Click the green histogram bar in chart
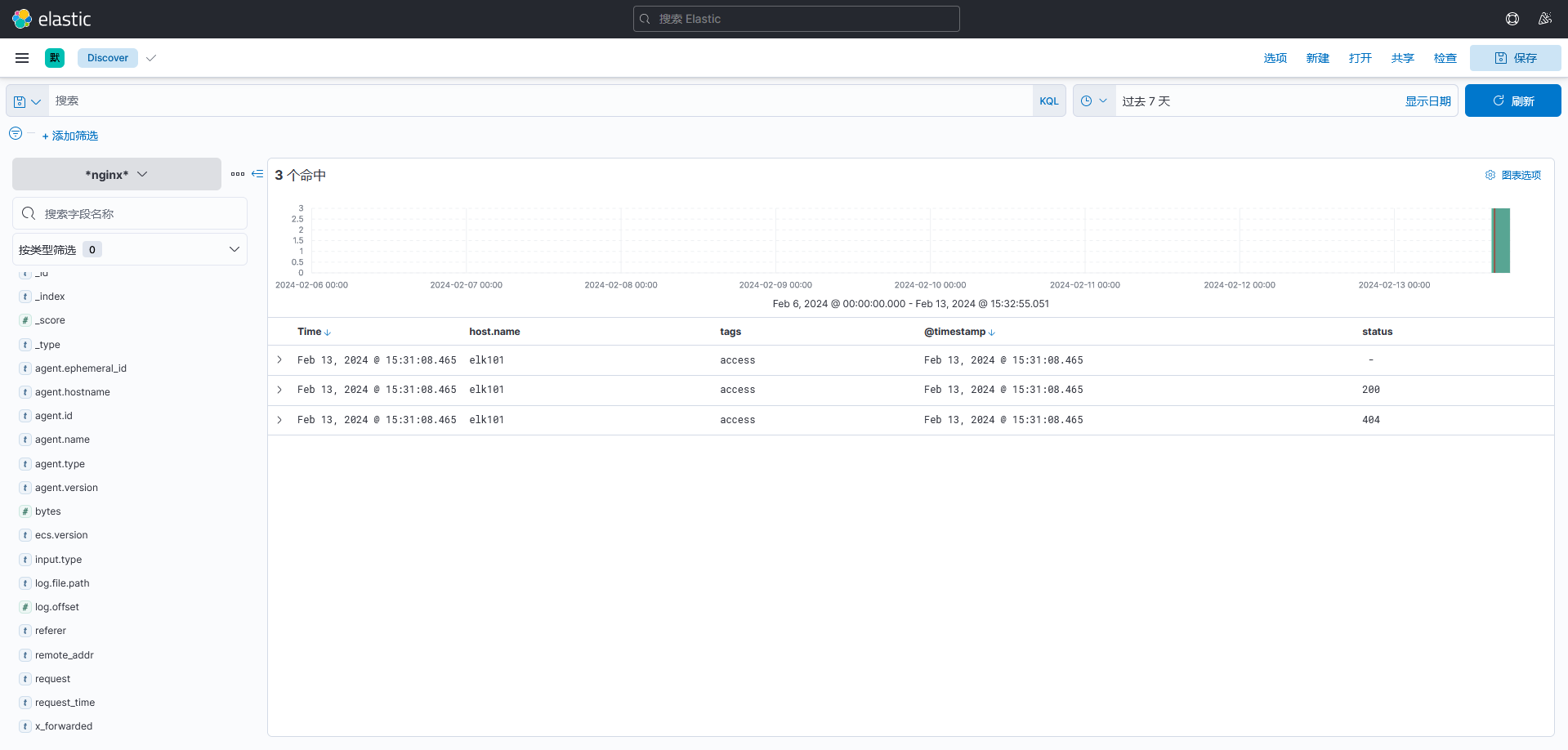 1501,240
